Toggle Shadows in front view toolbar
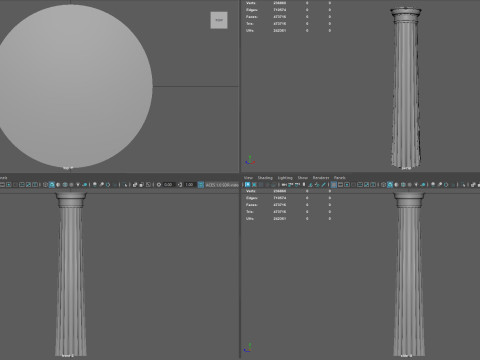The height and width of the screenshot is (360, 480). click(x=85, y=184)
